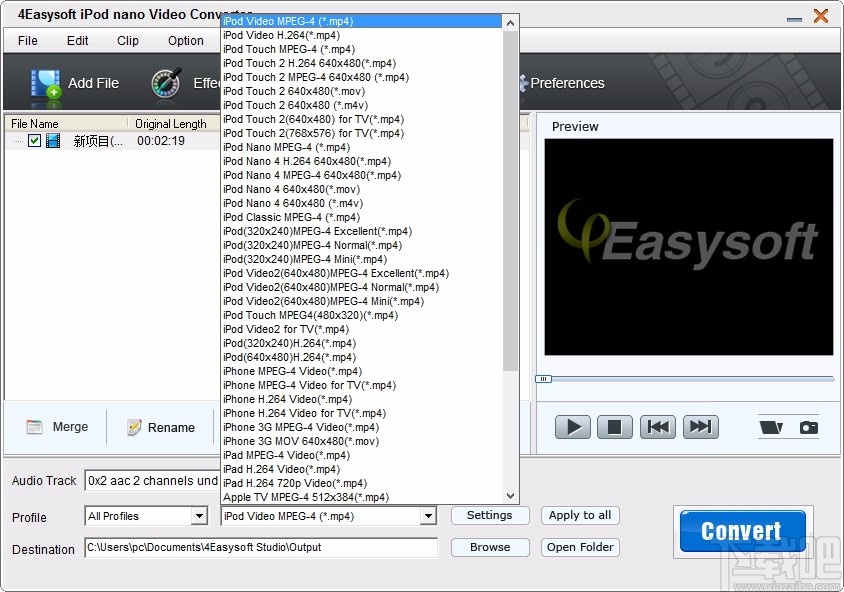The width and height of the screenshot is (844, 592).
Task: Open the Clip menu
Action: point(127,41)
